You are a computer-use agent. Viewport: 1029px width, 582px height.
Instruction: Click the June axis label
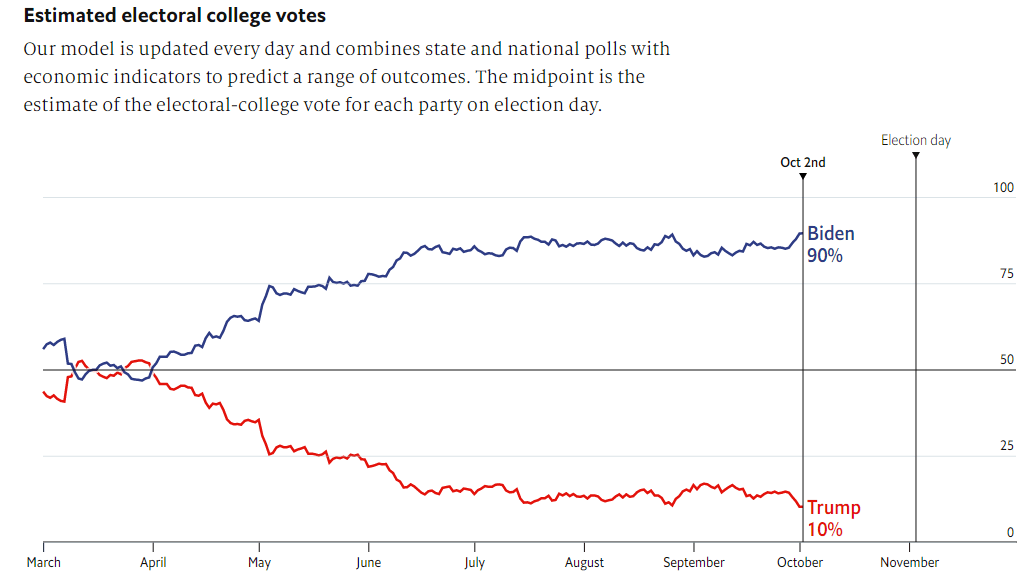click(368, 562)
